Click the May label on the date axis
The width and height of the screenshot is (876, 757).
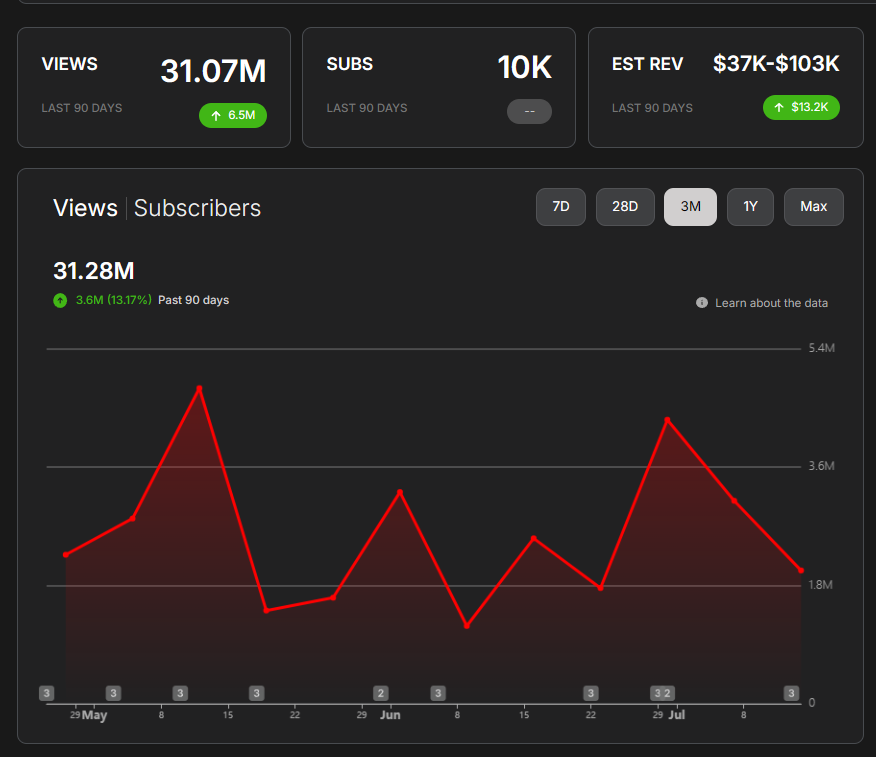[94, 715]
